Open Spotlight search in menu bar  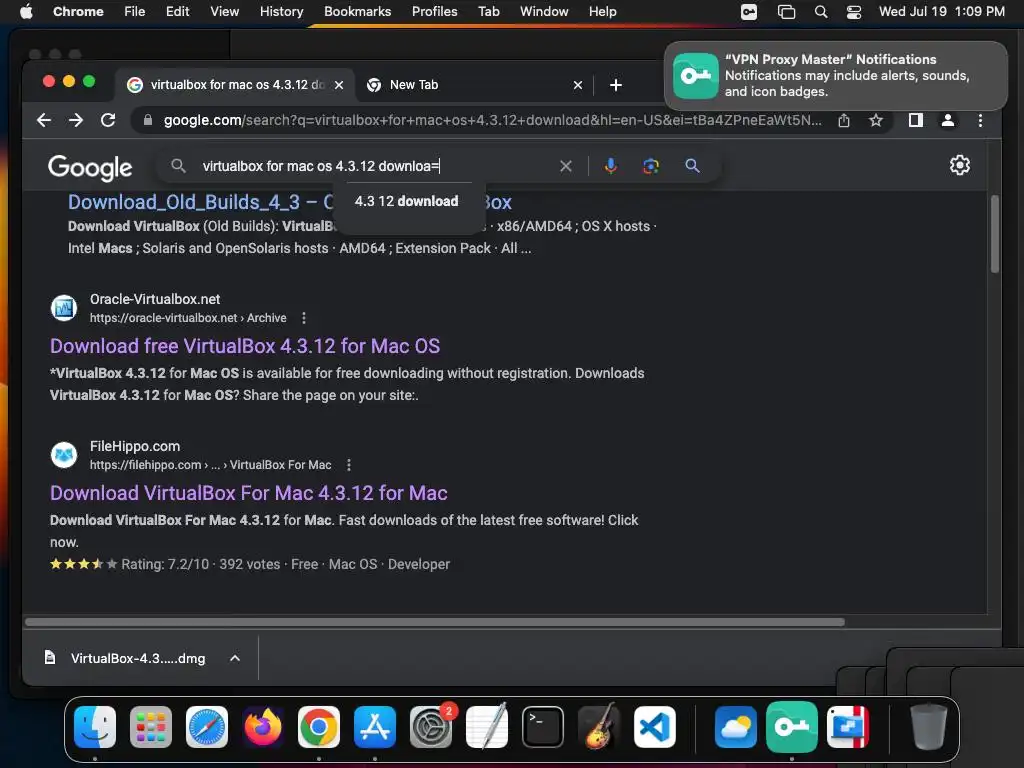[x=821, y=12]
